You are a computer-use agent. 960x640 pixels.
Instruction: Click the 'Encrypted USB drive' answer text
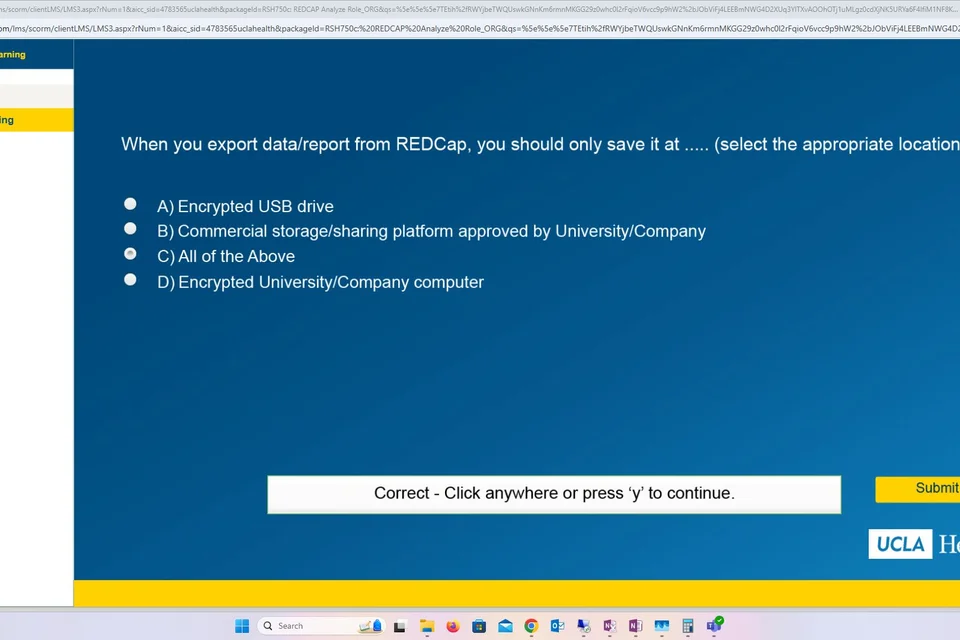coord(256,206)
